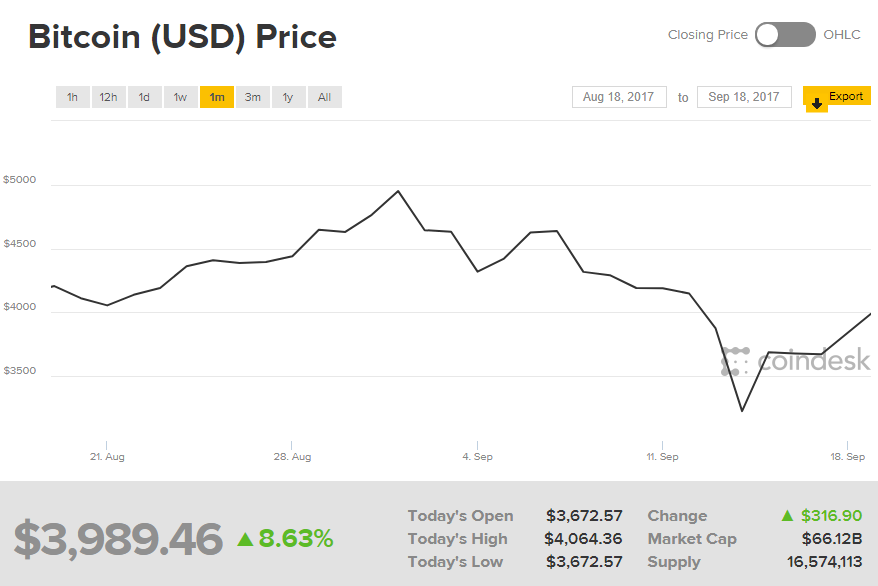This screenshot has width=878, height=586.
Task: Open the Aug 18, 2017 start date field
Action: click(x=618, y=97)
